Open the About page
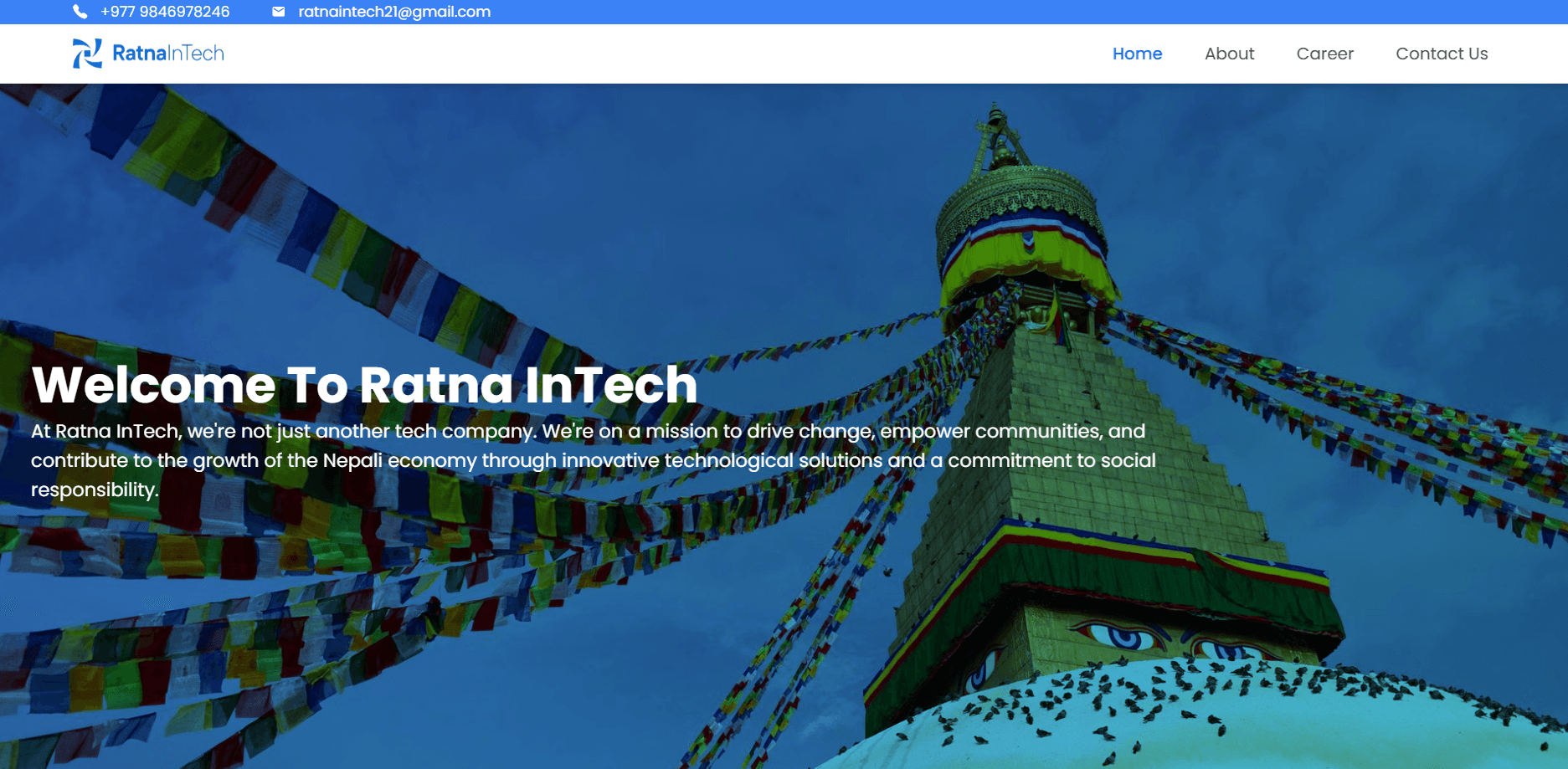Image resolution: width=1568 pixels, height=769 pixels. [x=1229, y=54]
